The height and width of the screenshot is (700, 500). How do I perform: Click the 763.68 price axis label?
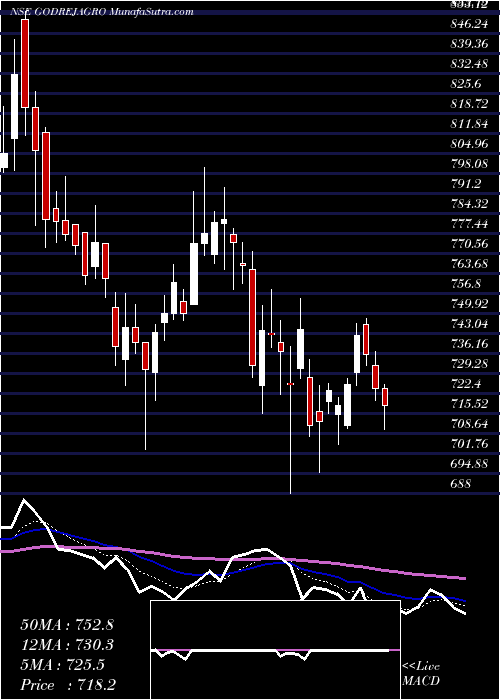[x=469, y=264]
